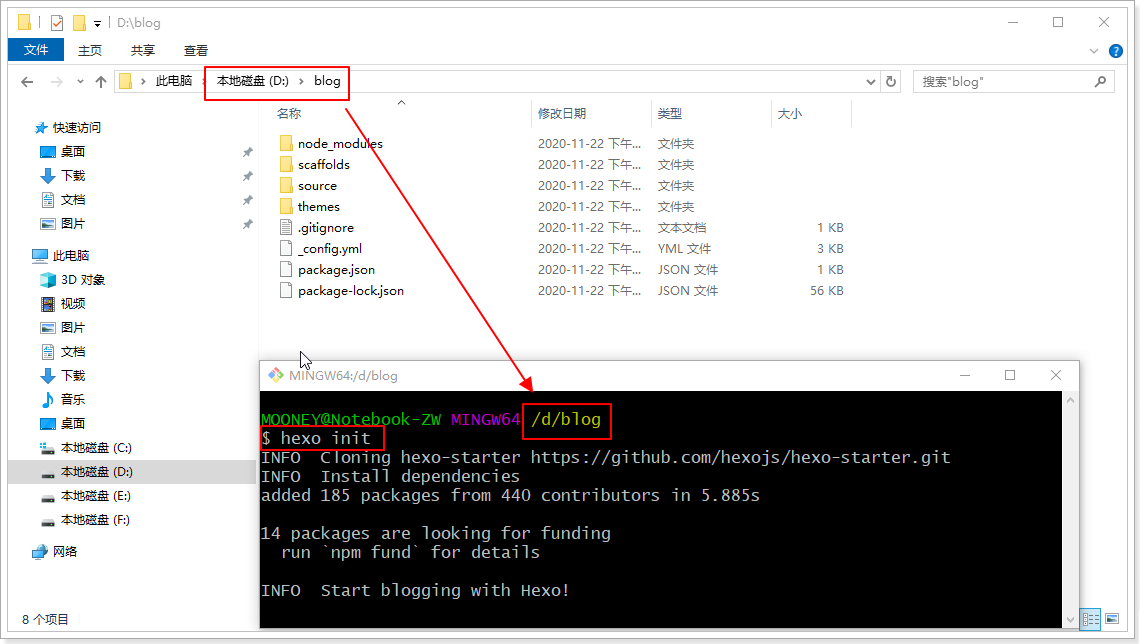The width and height of the screenshot is (1140, 644).
Task: Click the YML 文件 type of _config.yml
Action: tap(684, 249)
